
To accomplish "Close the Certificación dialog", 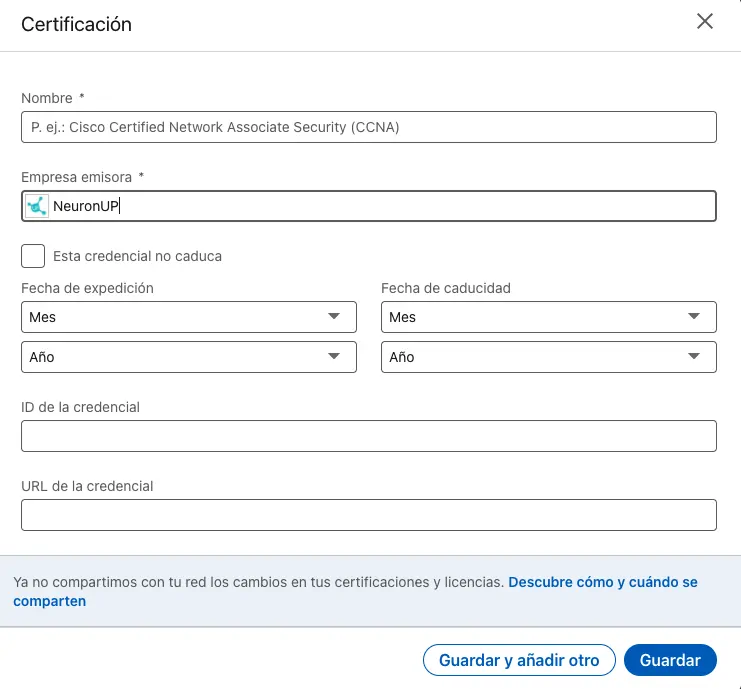I will pyautogui.click(x=705, y=22).
